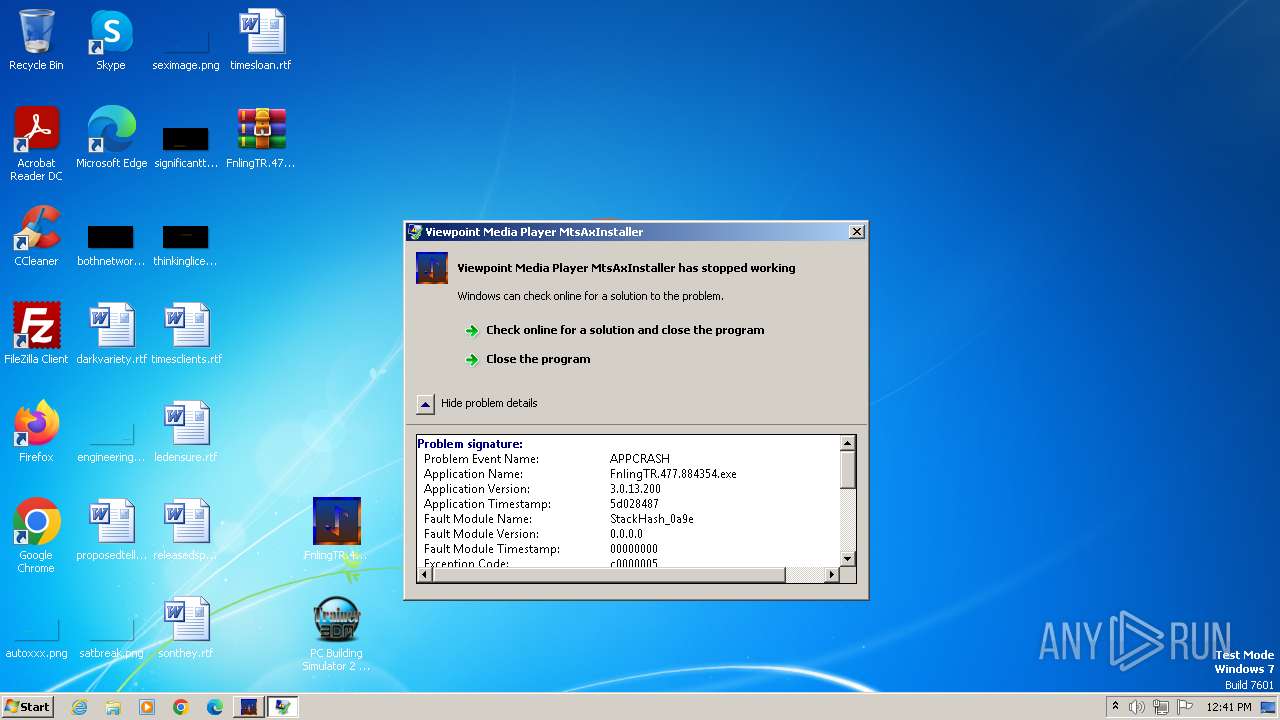Select the releasedsp... document icon
1280x720 pixels.
tap(186, 530)
